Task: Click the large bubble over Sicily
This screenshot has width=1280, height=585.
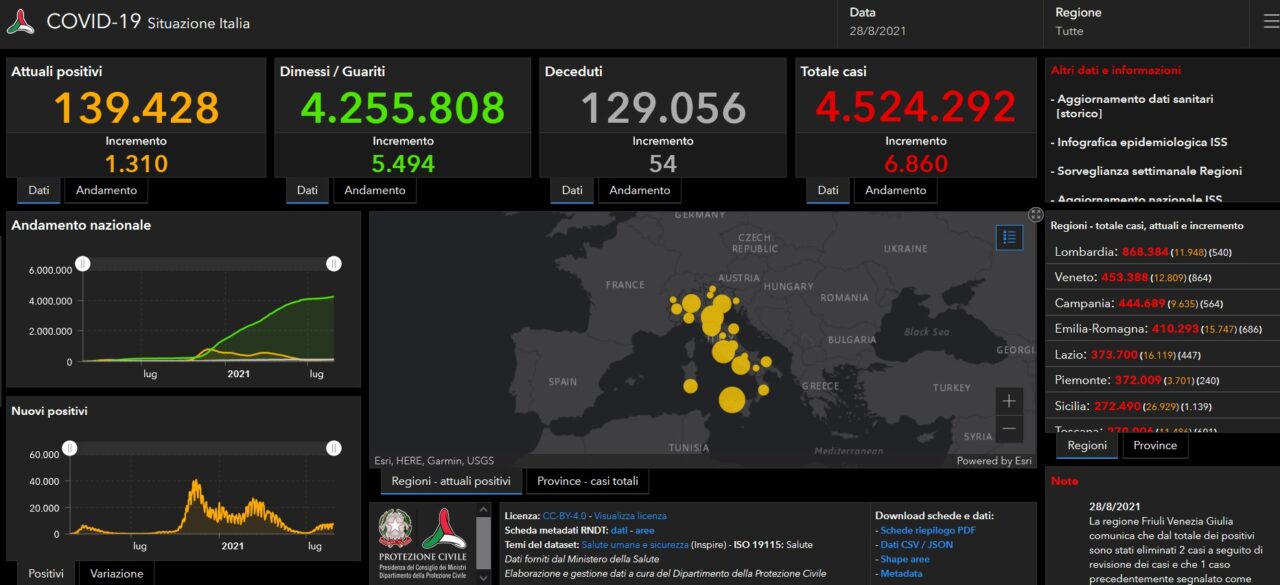Action: coord(732,400)
